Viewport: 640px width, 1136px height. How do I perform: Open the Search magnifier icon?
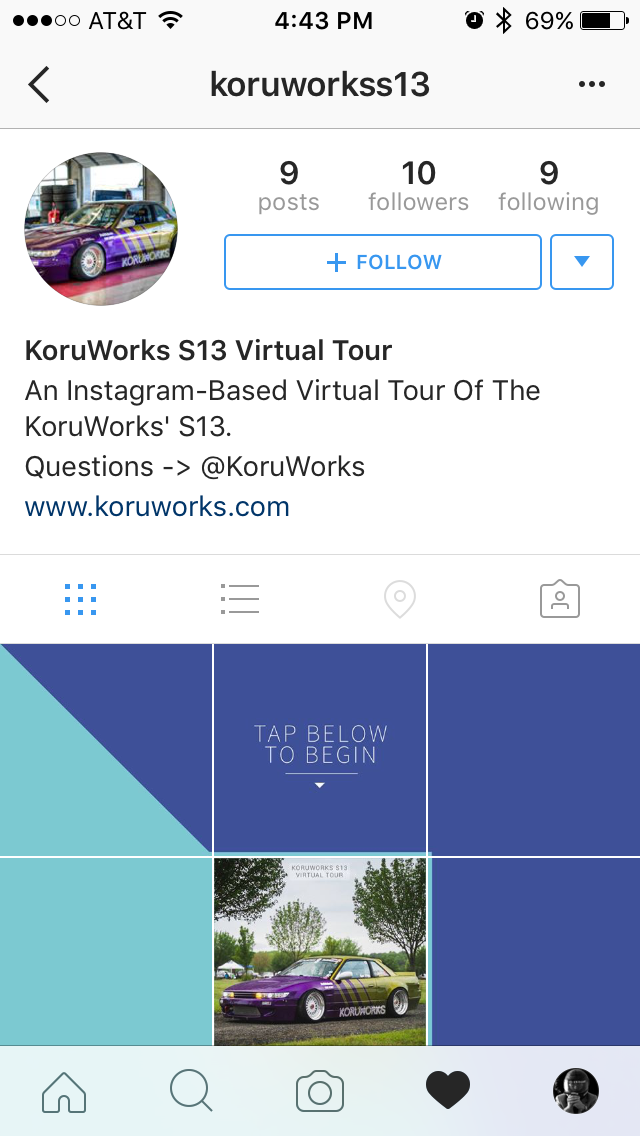coord(191,1091)
